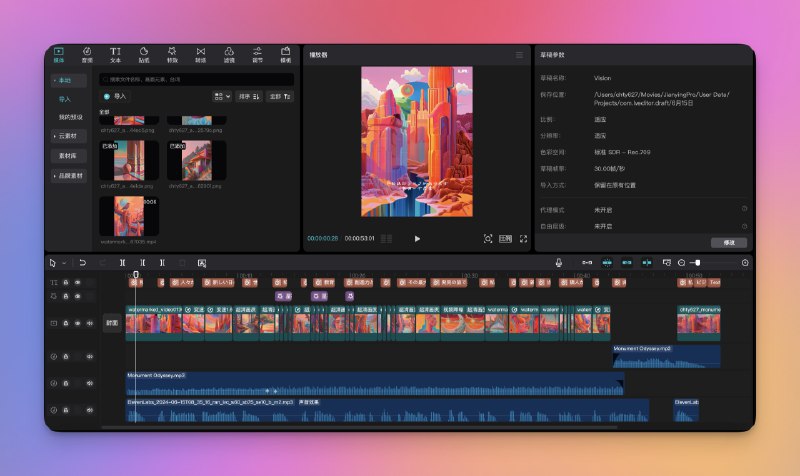Open the player panel hamburger menu
This screenshot has height=476, width=800.
coord(519,55)
